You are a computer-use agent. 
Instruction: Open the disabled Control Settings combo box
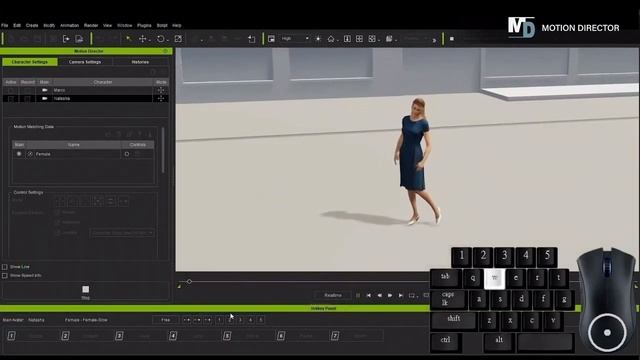(x=122, y=233)
